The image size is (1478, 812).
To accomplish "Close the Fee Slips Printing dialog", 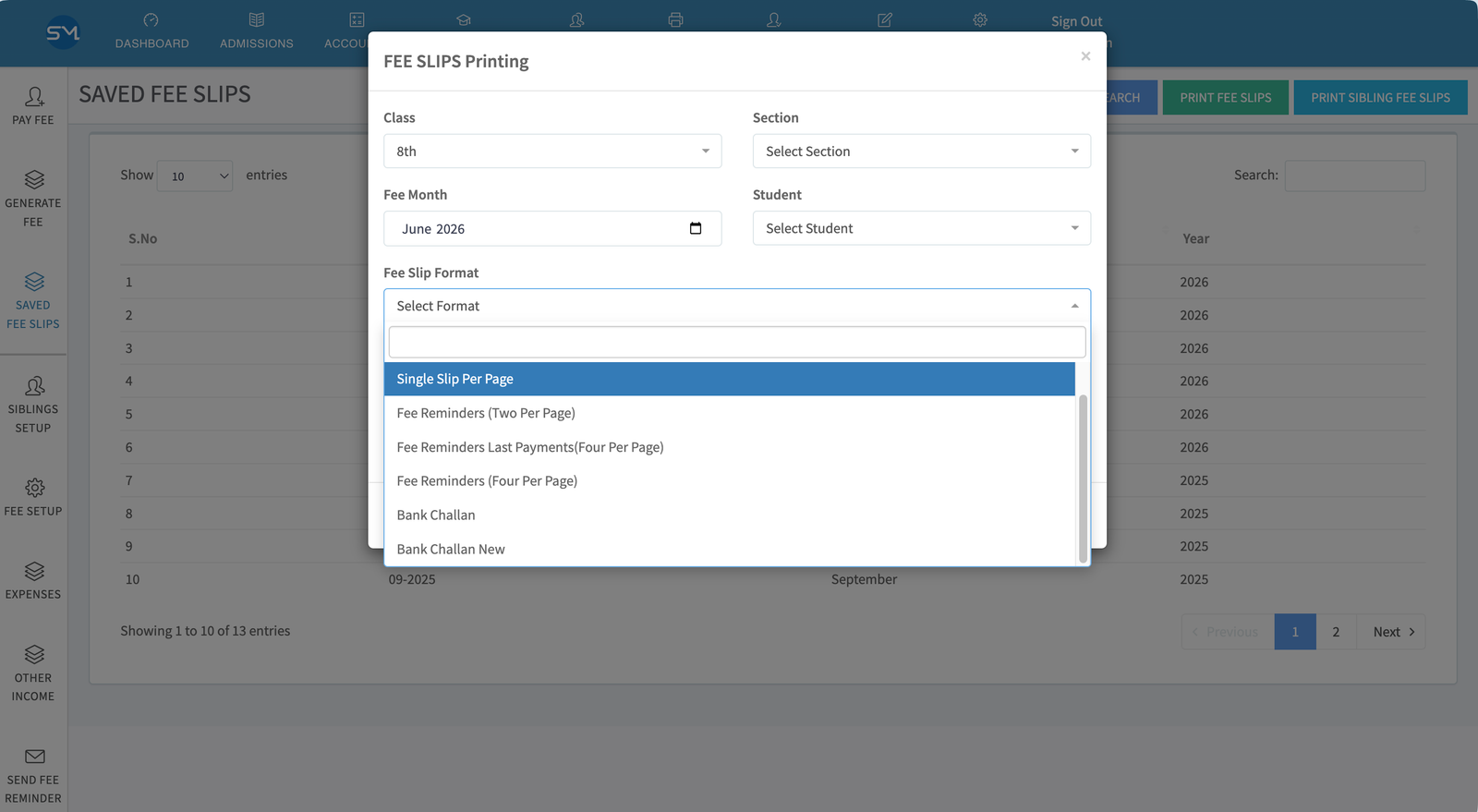I will pyautogui.click(x=1085, y=56).
